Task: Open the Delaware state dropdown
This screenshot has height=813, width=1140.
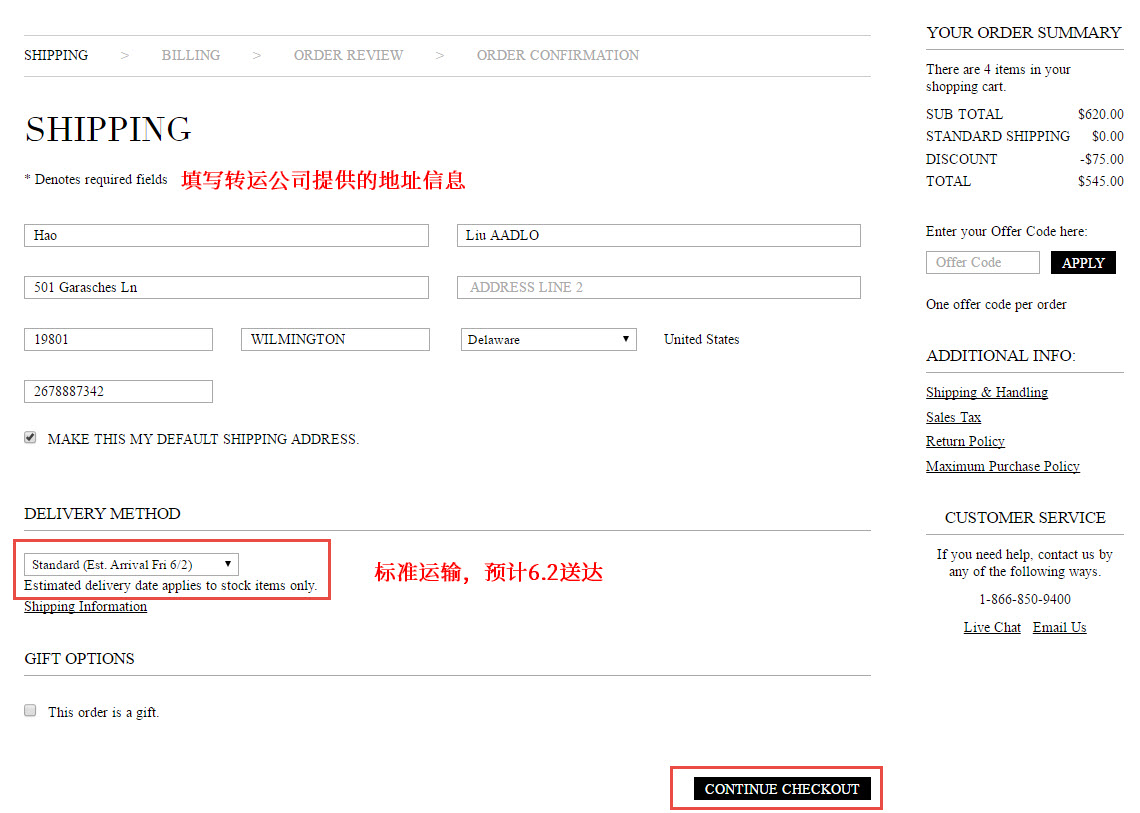Action: point(549,340)
